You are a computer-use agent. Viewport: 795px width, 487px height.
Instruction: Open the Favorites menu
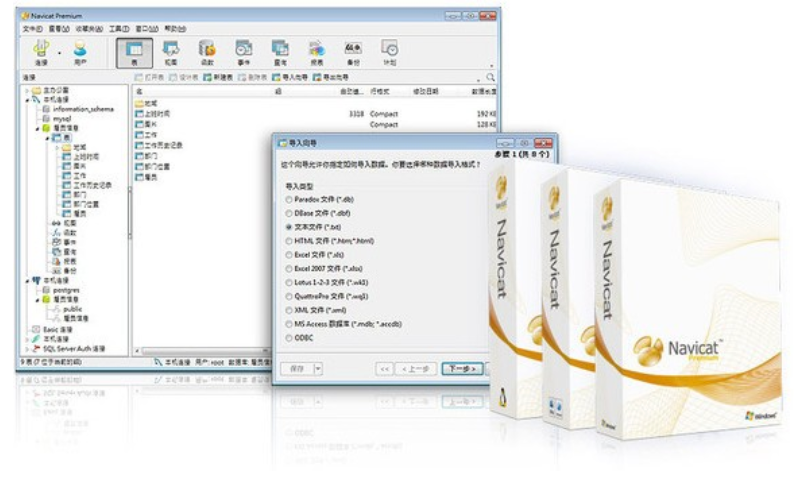[x=89, y=29]
